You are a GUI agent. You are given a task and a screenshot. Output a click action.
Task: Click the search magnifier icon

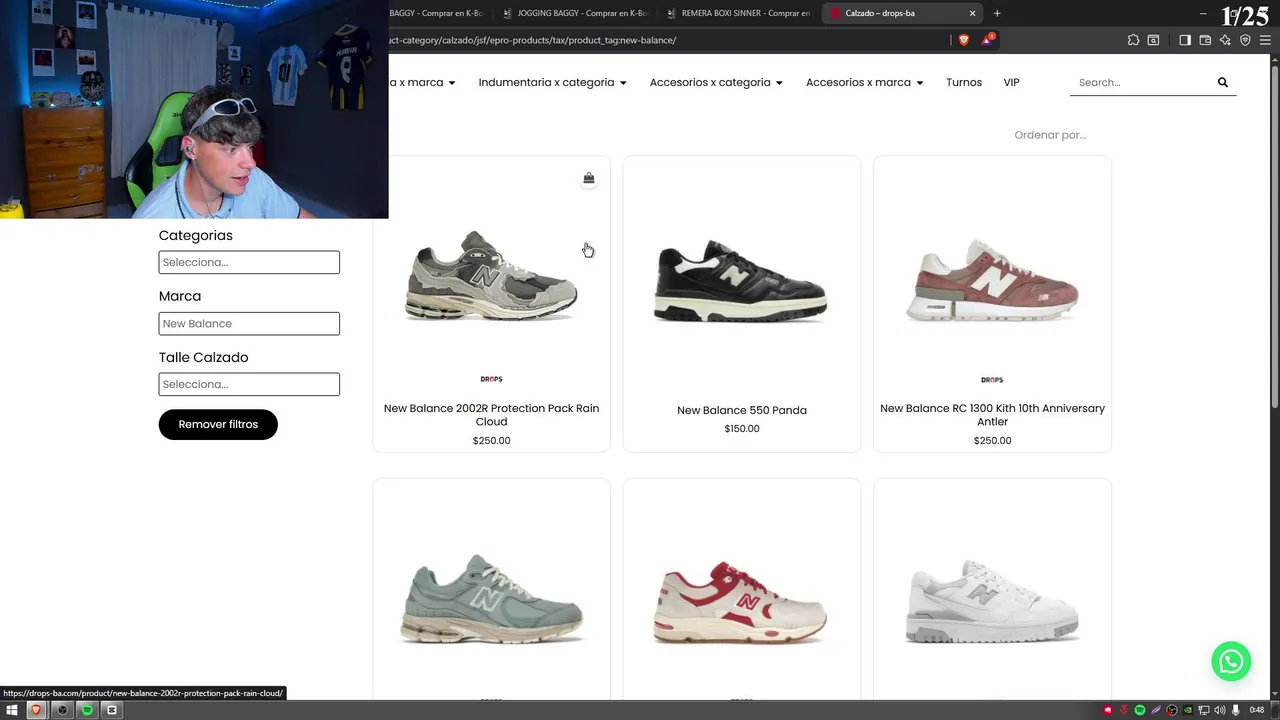click(1222, 82)
